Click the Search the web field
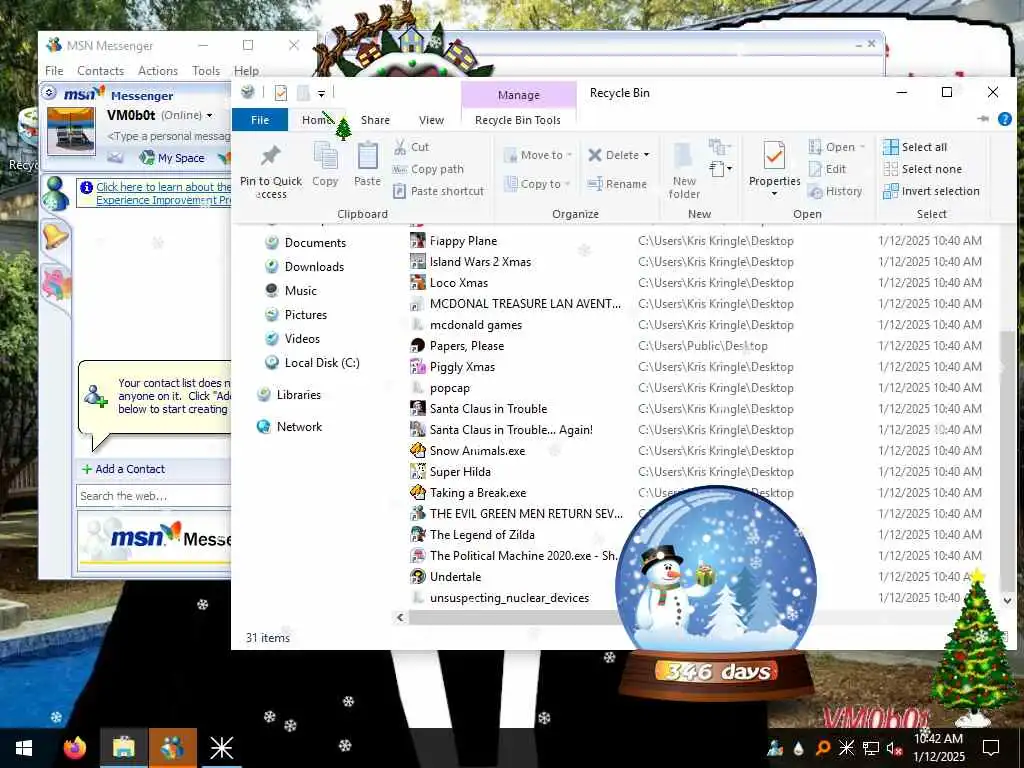The width and height of the screenshot is (1024, 768). click(154, 496)
